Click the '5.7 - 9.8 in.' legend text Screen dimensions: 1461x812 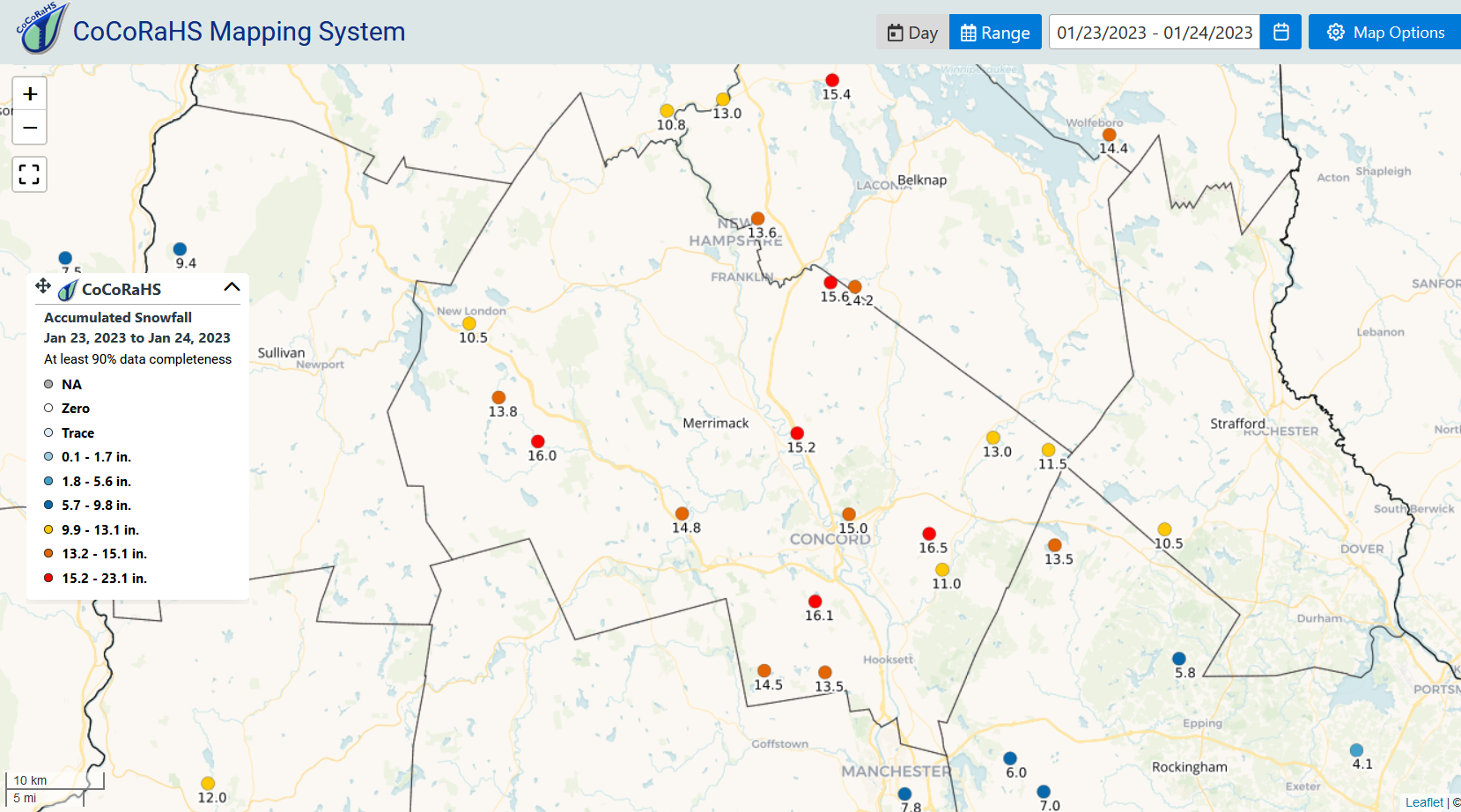[x=96, y=506]
